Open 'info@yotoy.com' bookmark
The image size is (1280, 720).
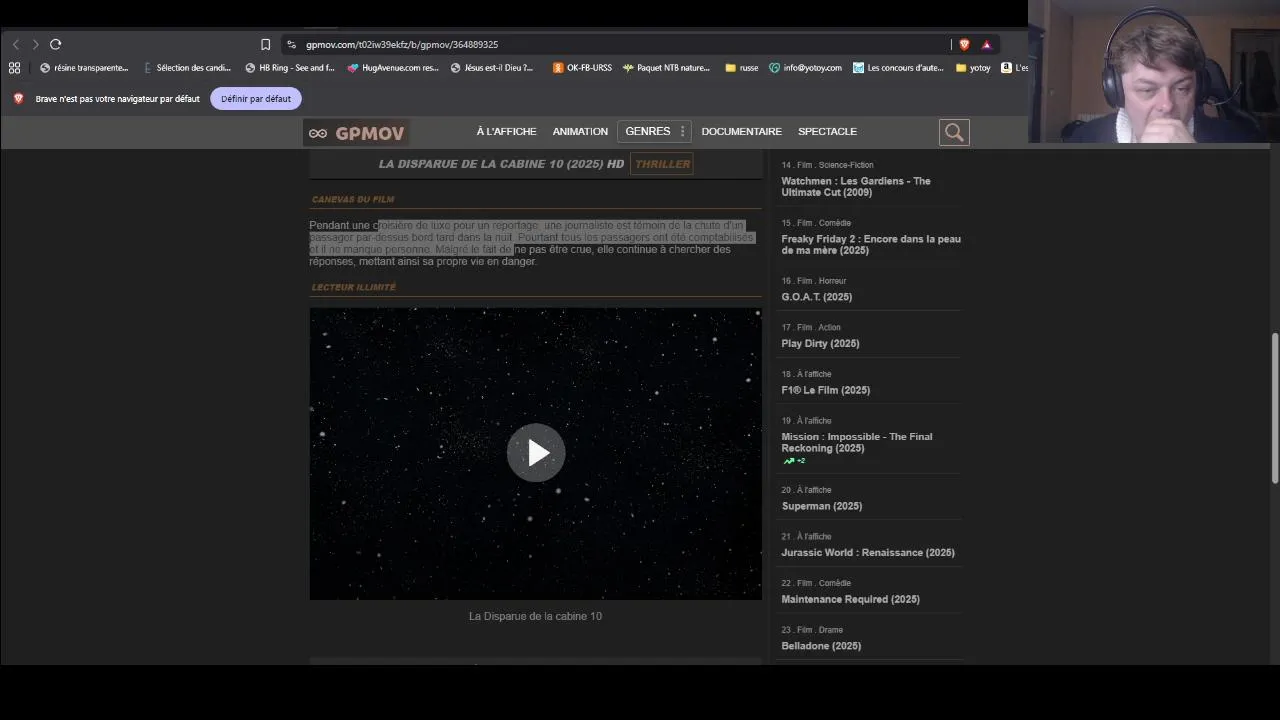[x=805, y=68]
